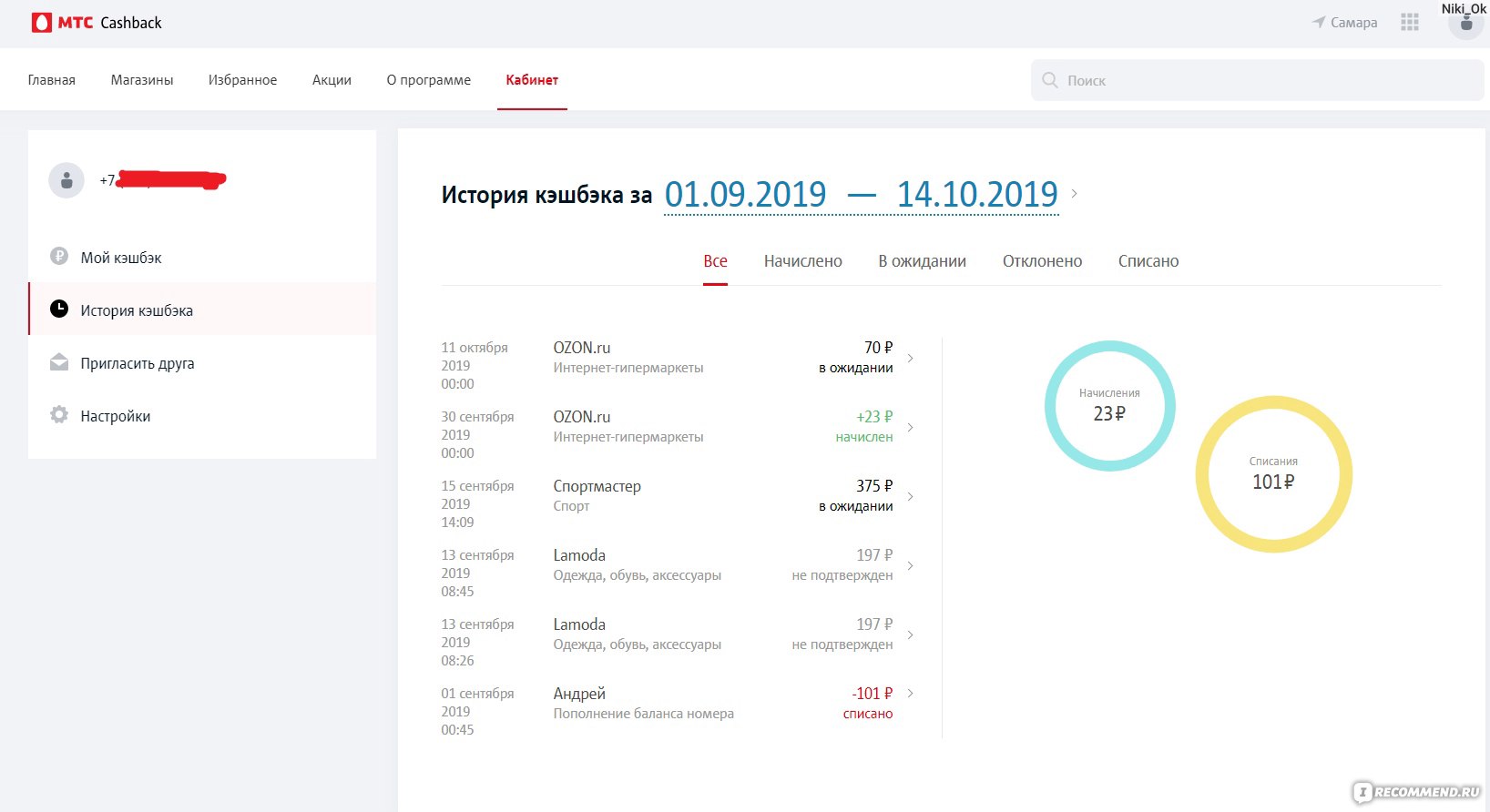This screenshot has width=1490, height=812.
Task: Click the Списания 101 ₽ circle
Action: (1273, 474)
